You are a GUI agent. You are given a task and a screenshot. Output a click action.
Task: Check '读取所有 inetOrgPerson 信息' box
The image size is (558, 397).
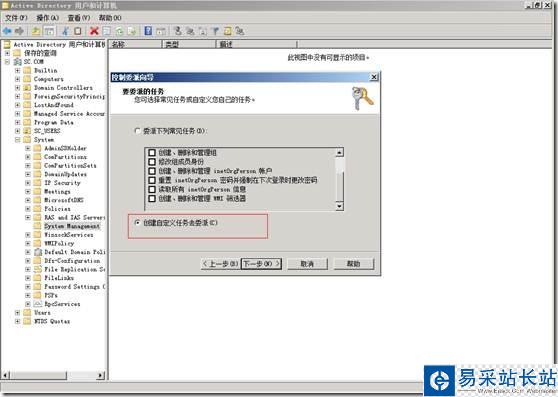point(152,189)
